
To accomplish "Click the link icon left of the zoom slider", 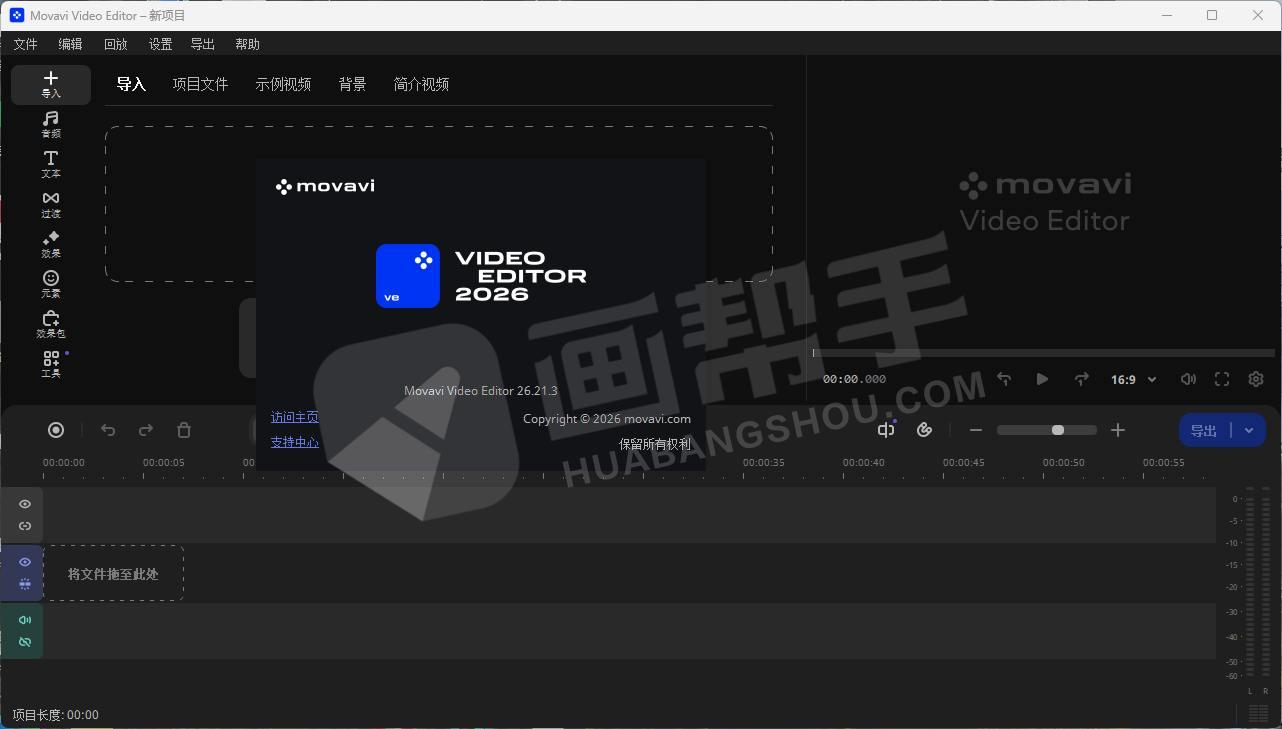I will 925,430.
